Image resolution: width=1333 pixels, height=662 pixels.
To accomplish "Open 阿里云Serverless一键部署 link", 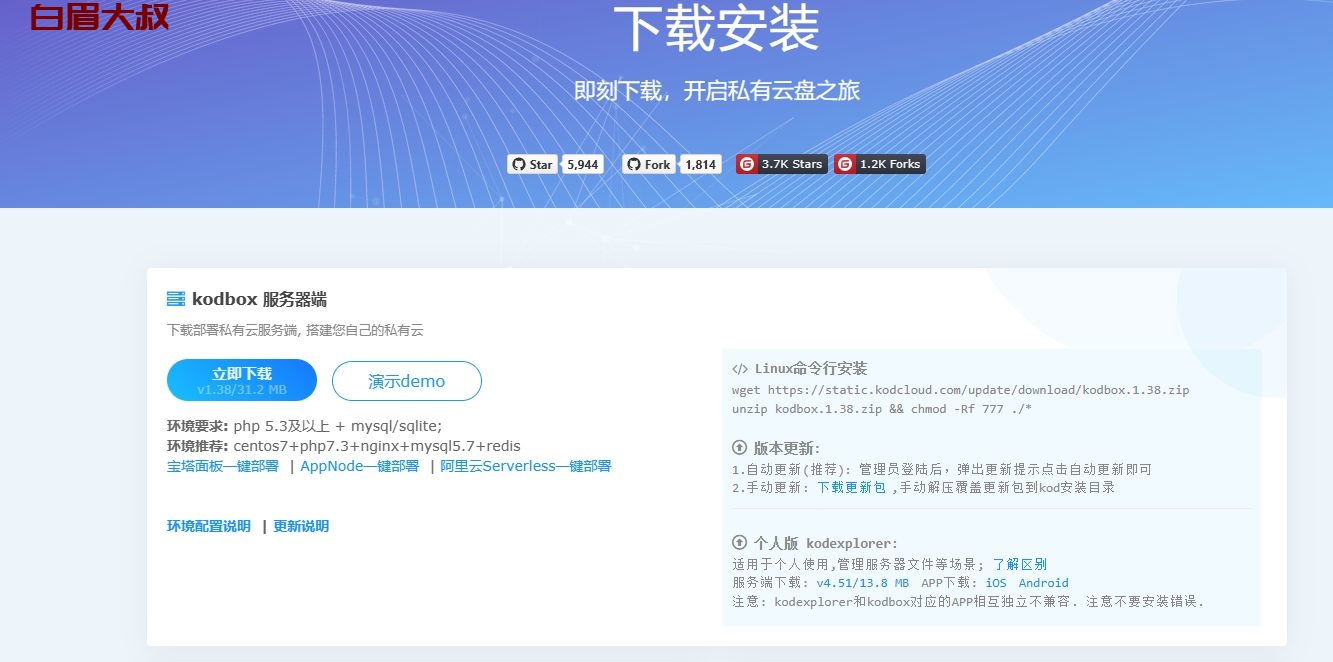I will click(526, 466).
